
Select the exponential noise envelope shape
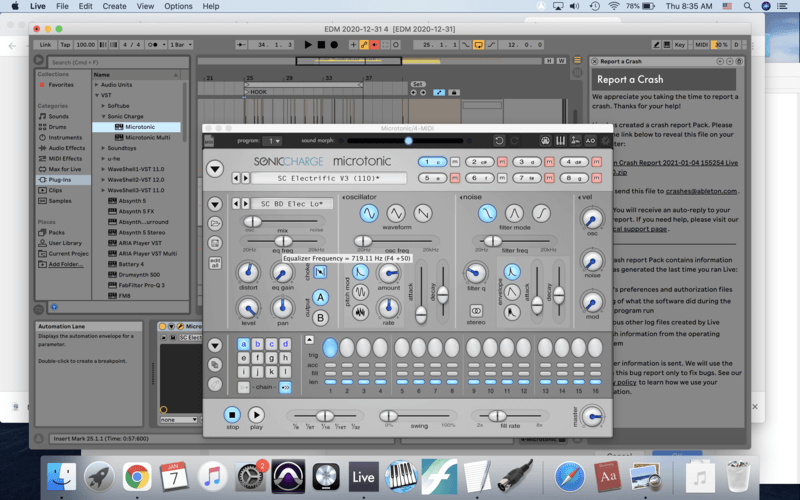click(x=512, y=272)
